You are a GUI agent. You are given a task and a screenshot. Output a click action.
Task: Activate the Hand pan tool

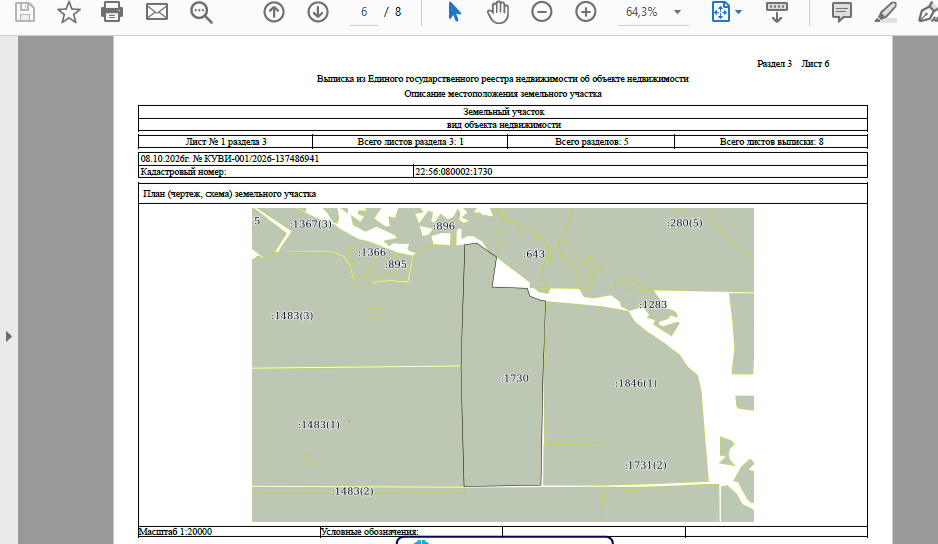pyautogui.click(x=498, y=12)
